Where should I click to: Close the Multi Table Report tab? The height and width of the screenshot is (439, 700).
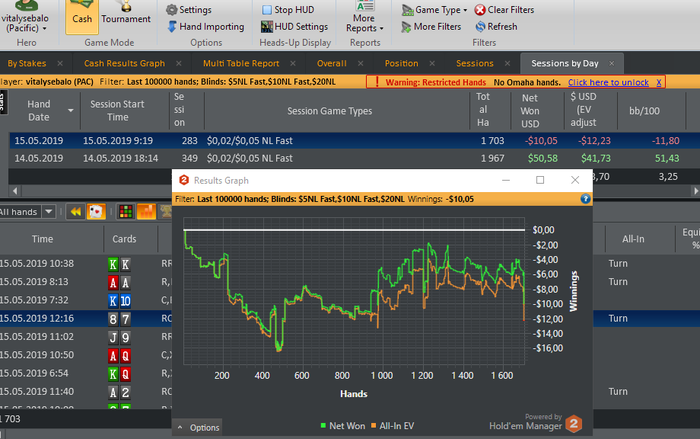click(293, 63)
